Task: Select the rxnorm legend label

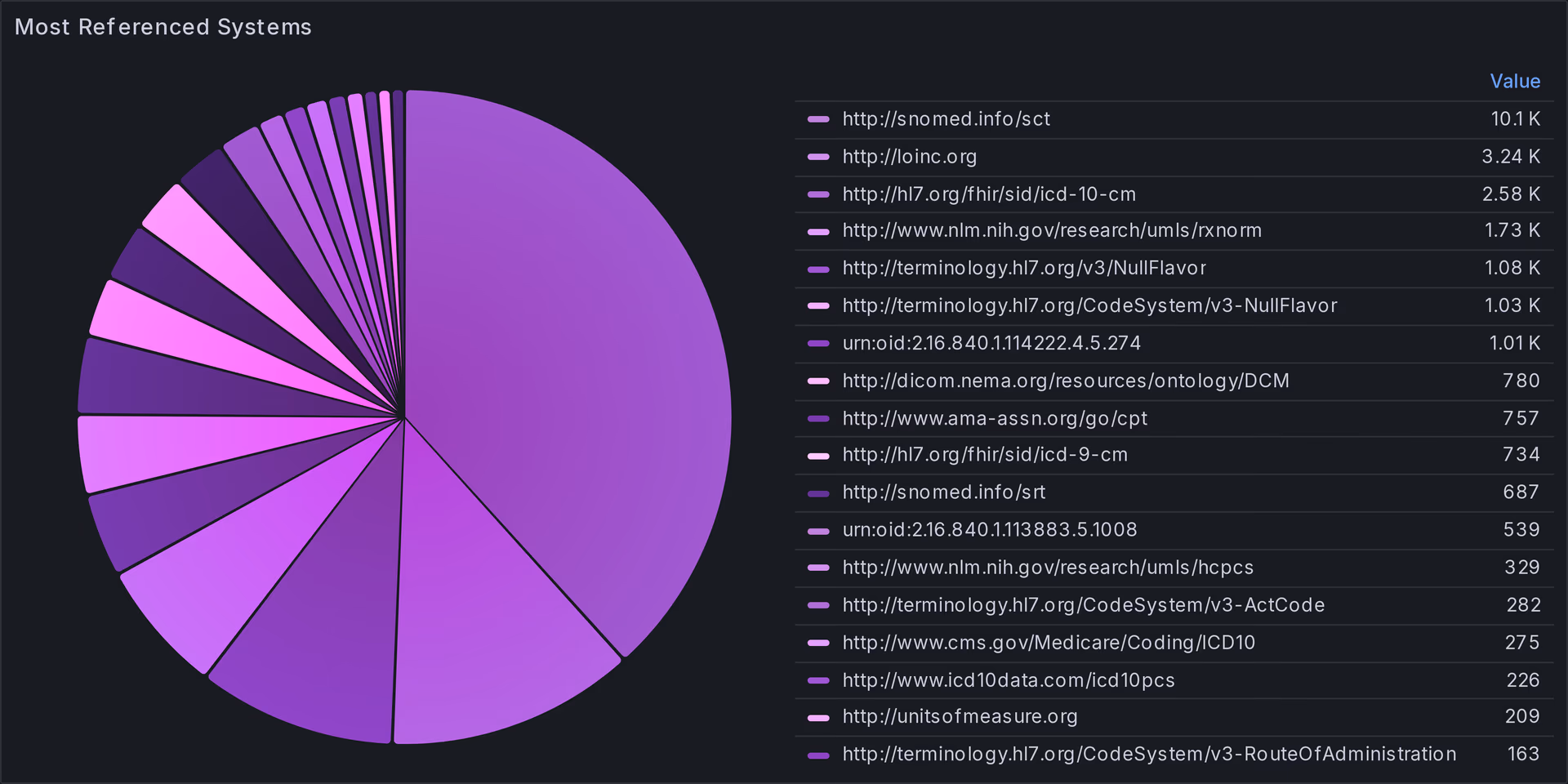Action: click(x=1051, y=230)
